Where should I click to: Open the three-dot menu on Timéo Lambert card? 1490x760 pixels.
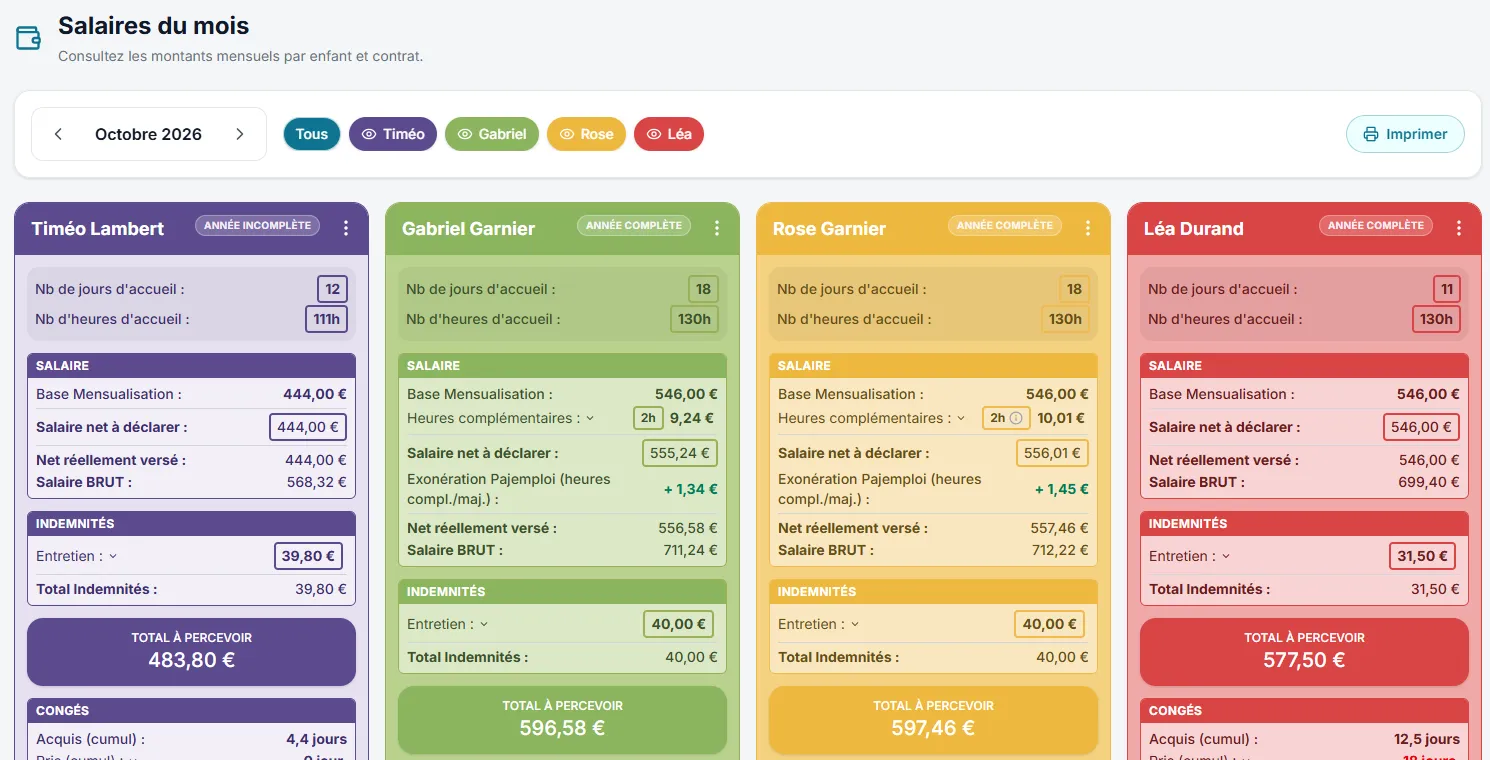[x=346, y=228]
